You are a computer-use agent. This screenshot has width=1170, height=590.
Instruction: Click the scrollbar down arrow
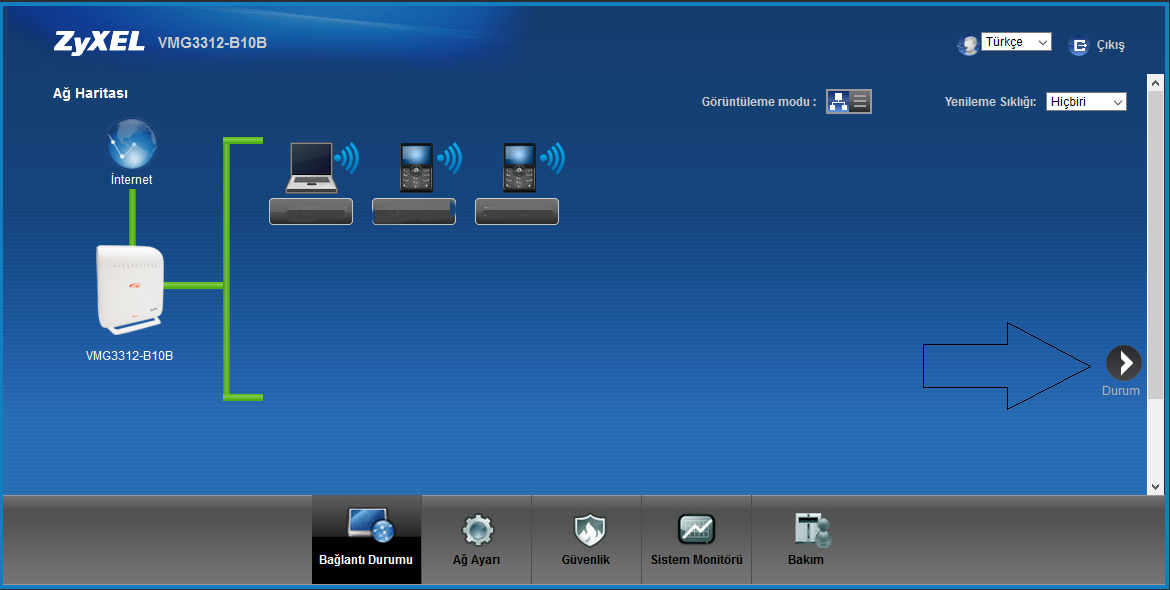[x=1156, y=486]
